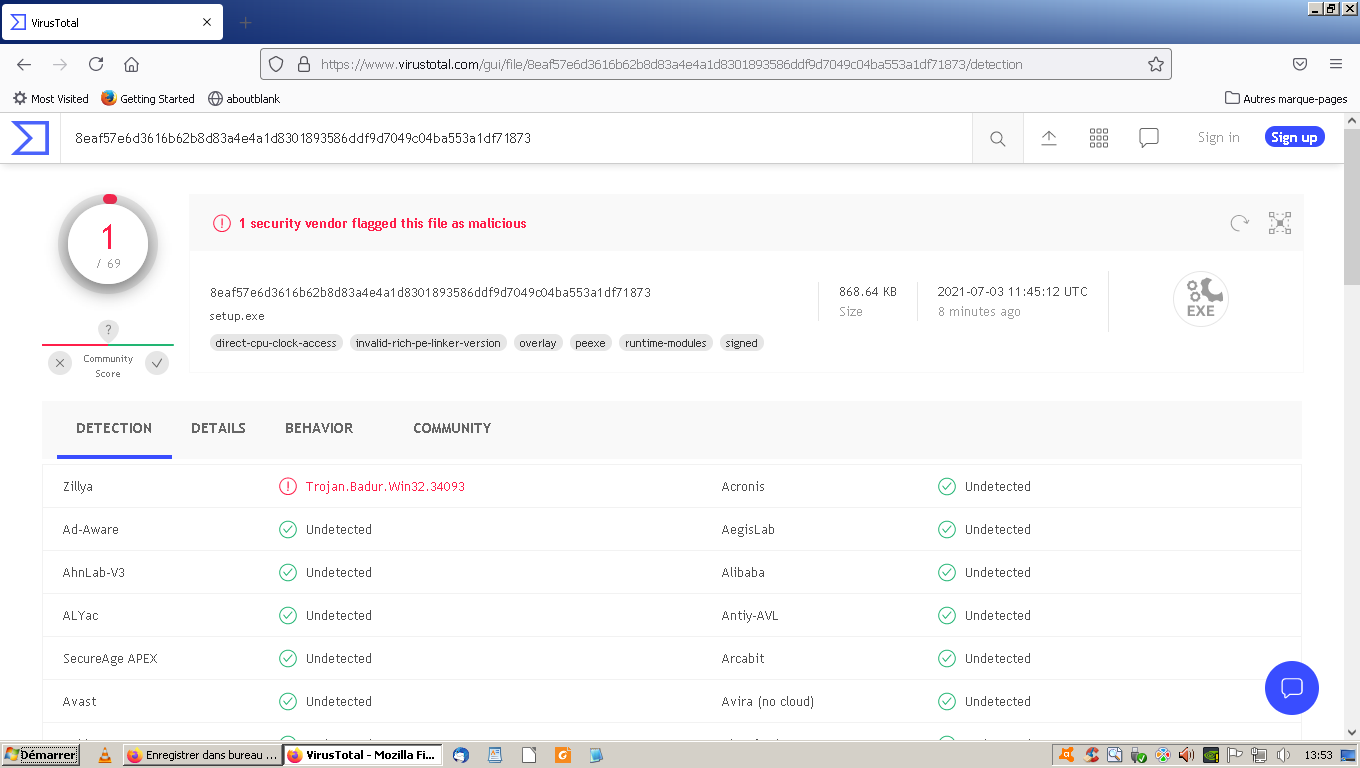Click the runtime-modules tag

pos(666,343)
